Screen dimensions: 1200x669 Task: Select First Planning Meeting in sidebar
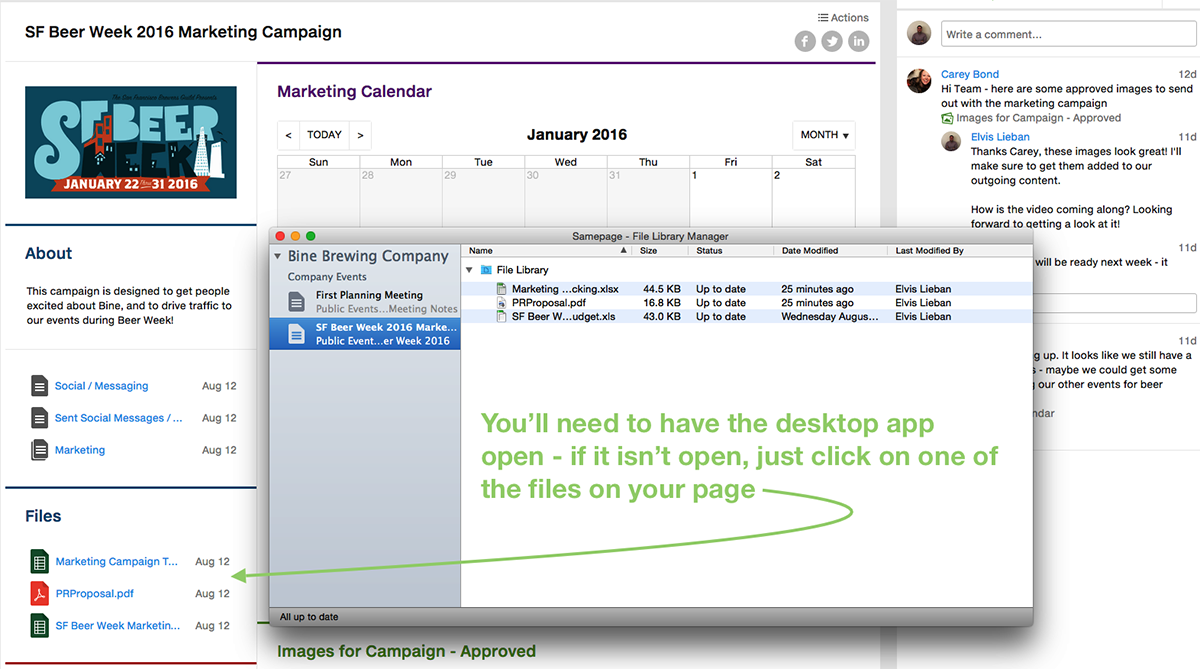pos(369,295)
